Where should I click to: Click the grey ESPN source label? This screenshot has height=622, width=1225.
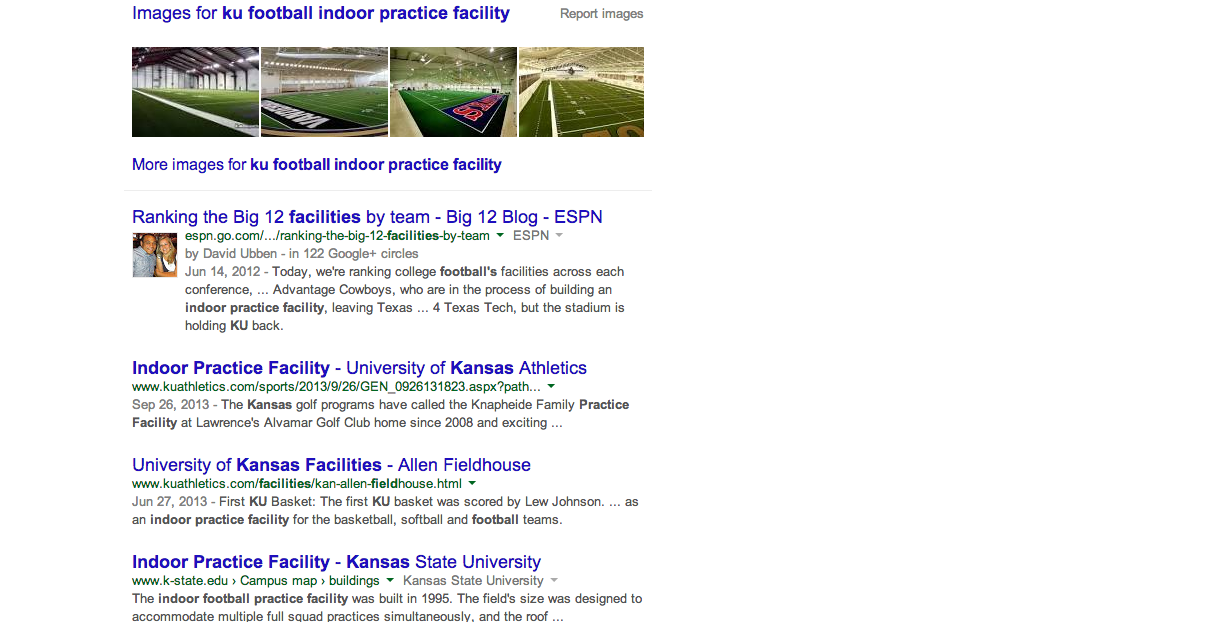click(531, 236)
